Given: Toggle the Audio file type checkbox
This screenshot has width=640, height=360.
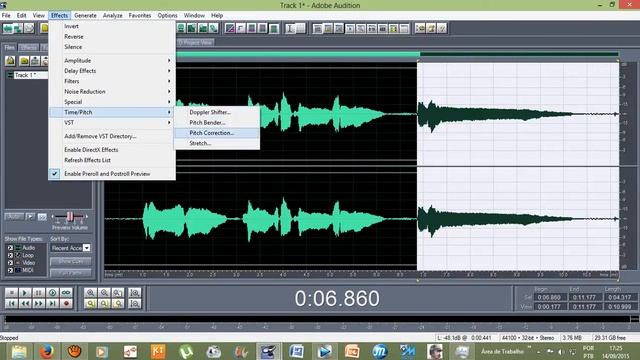Looking at the screenshot, I should click(10, 248).
